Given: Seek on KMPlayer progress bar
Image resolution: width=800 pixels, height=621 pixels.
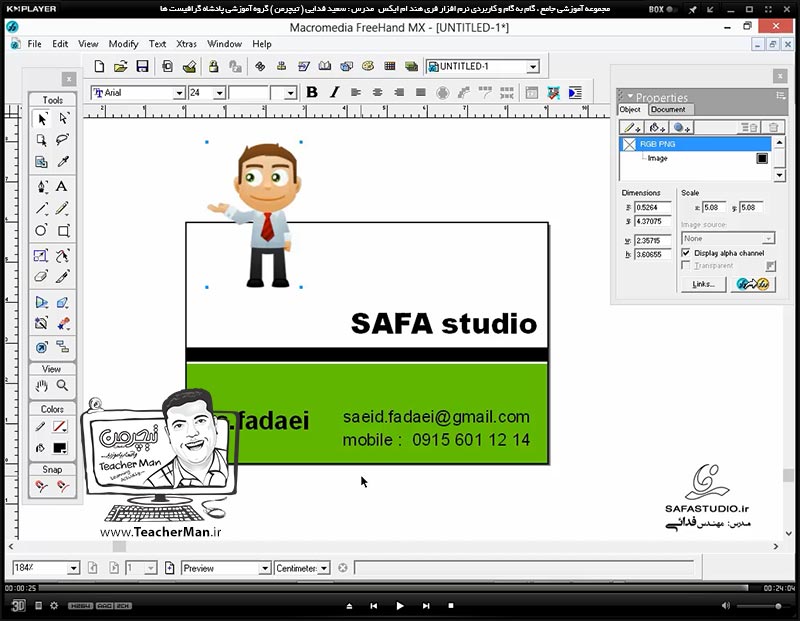Looking at the screenshot, I should [393, 588].
